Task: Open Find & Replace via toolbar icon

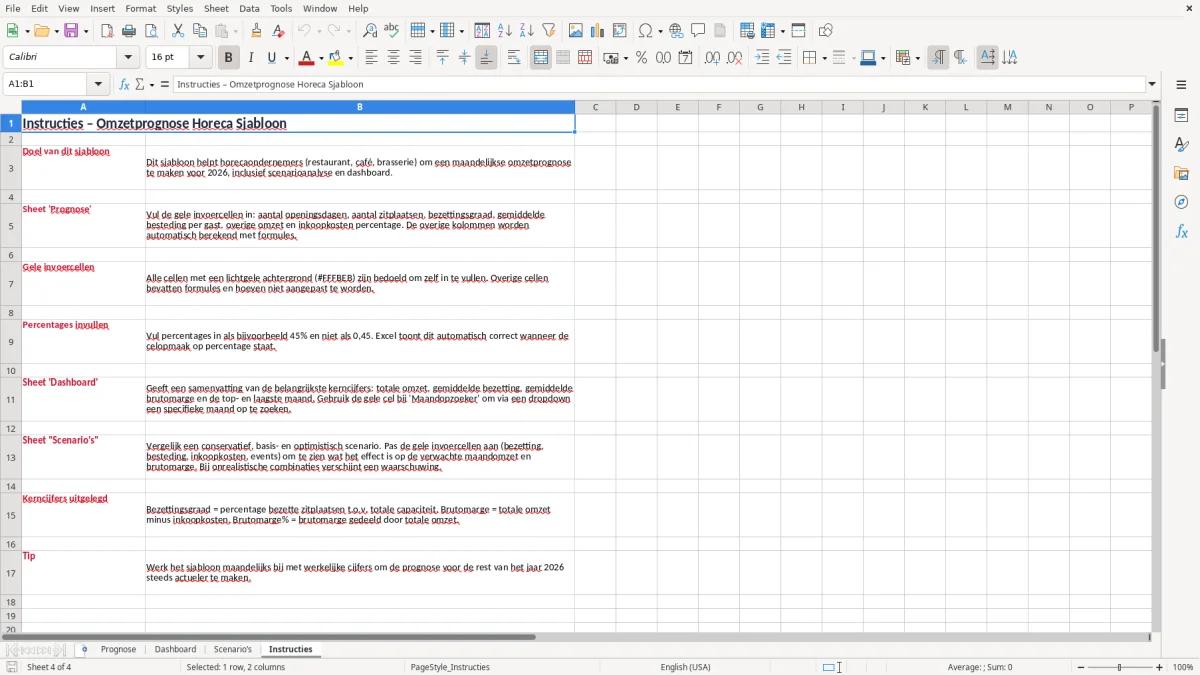Action: 370,31
